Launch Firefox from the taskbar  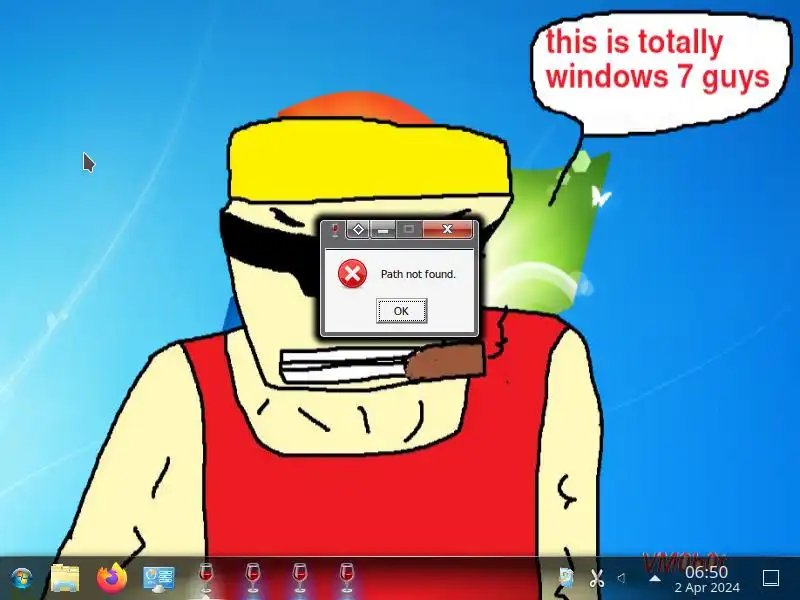pos(112,578)
